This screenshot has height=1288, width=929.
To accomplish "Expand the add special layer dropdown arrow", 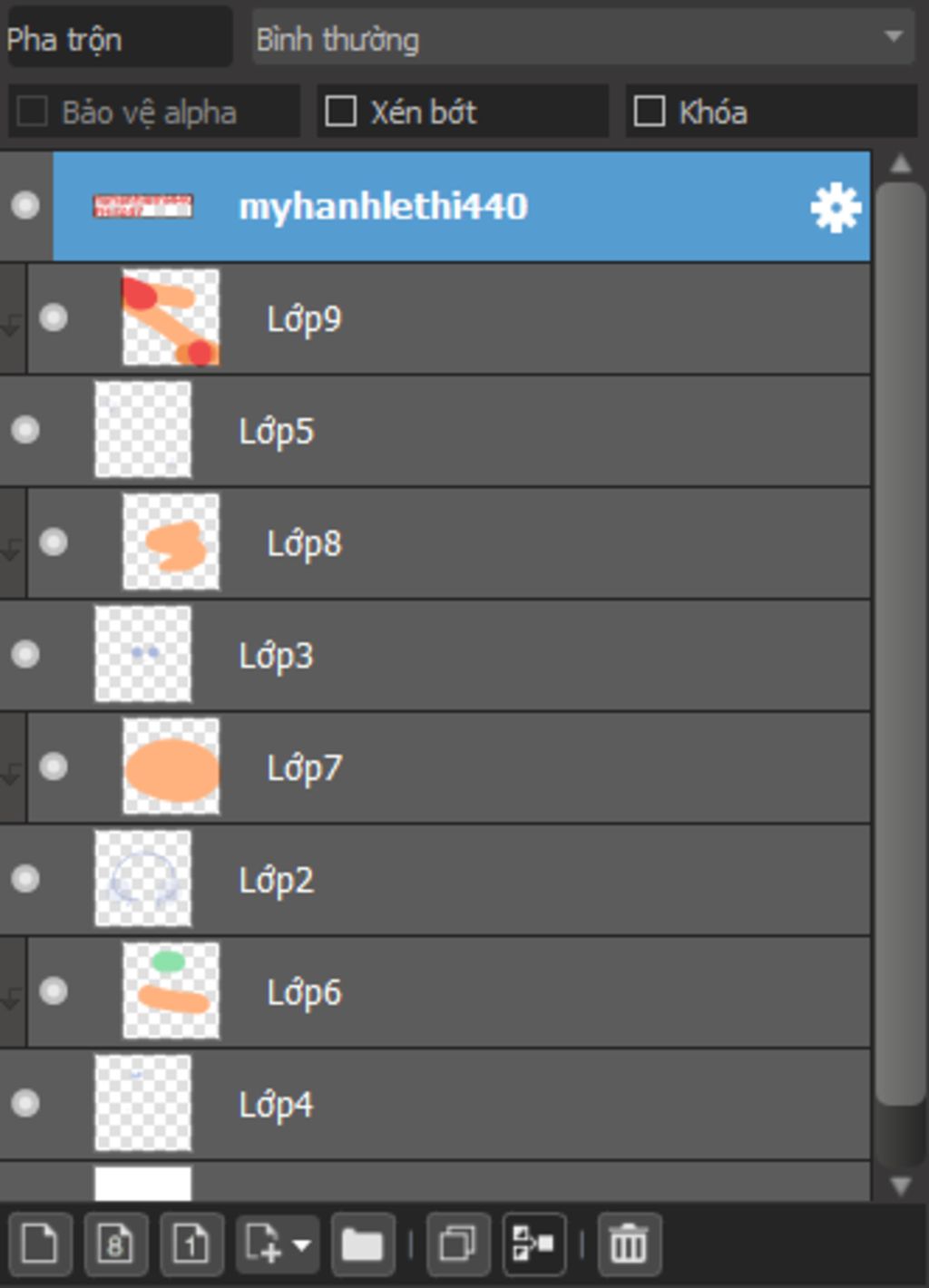I will [301, 1244].
